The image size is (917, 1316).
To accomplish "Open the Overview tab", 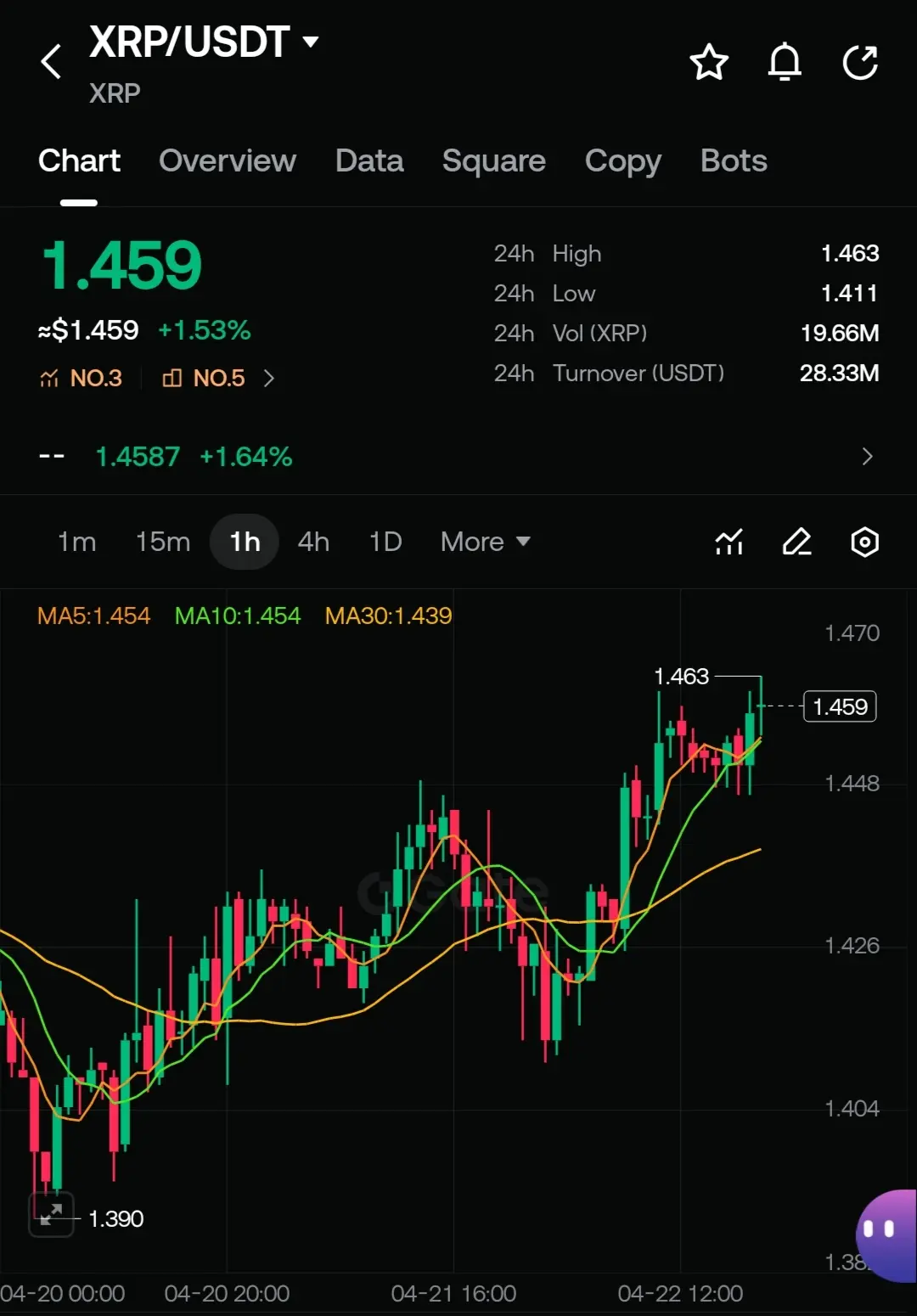I will pyautogui.click(x=228, y=160).
